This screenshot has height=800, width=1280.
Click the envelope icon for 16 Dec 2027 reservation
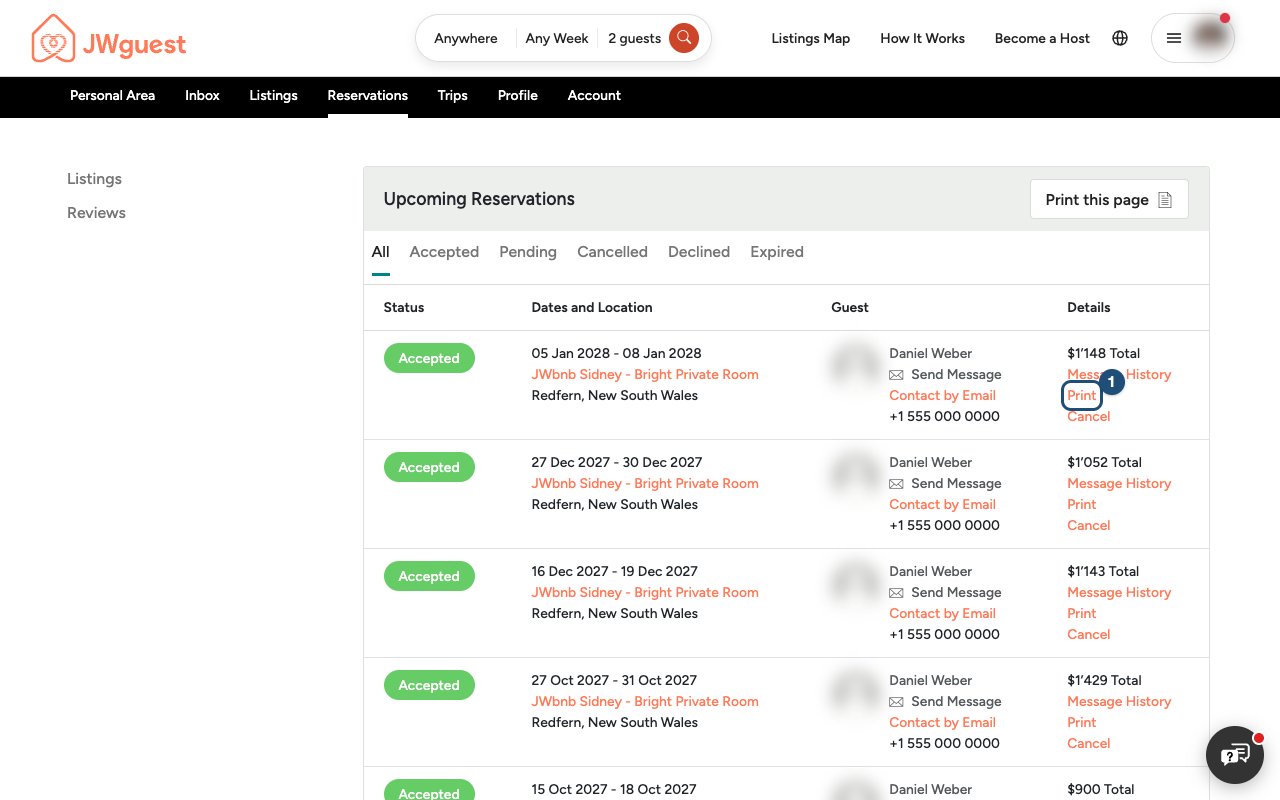click(x=896, y=593)
